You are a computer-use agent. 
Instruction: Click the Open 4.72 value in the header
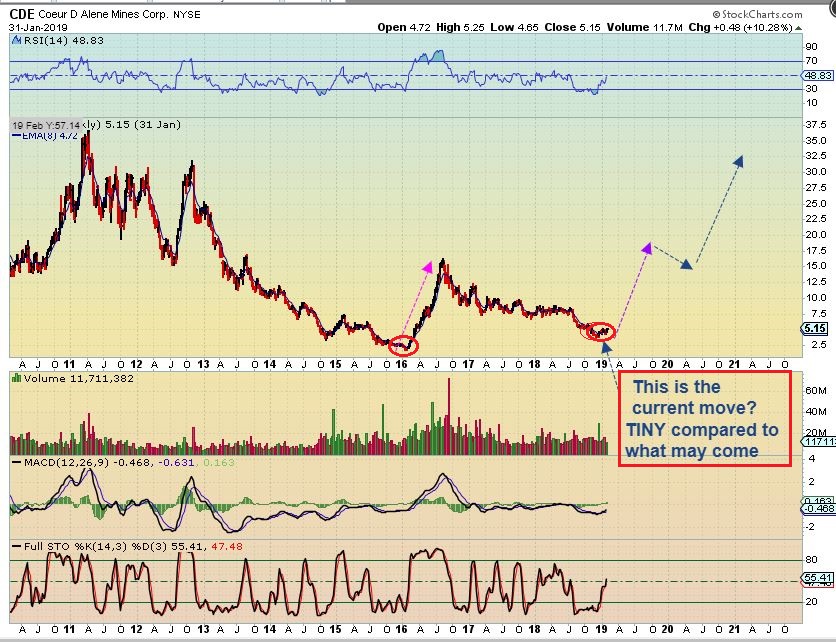coord(404,27)
